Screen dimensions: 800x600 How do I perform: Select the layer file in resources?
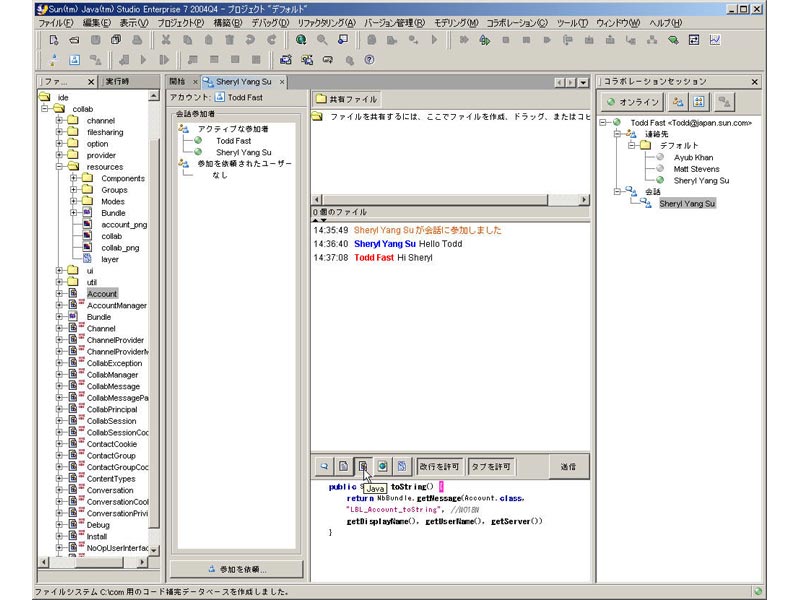click(x=110, y=259)
